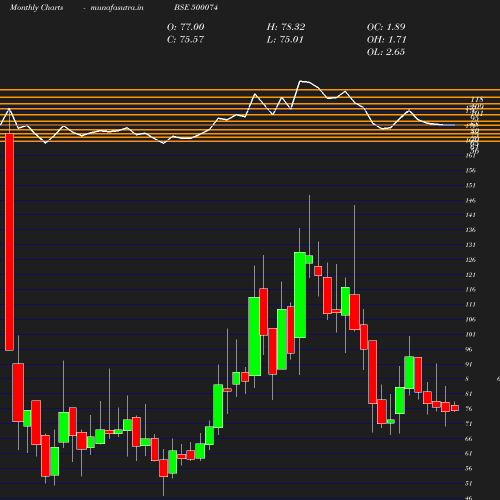This screenshot has height=500, width=500.
Task: Click the 61 price axis label
Action: click(x=469, y=453)
